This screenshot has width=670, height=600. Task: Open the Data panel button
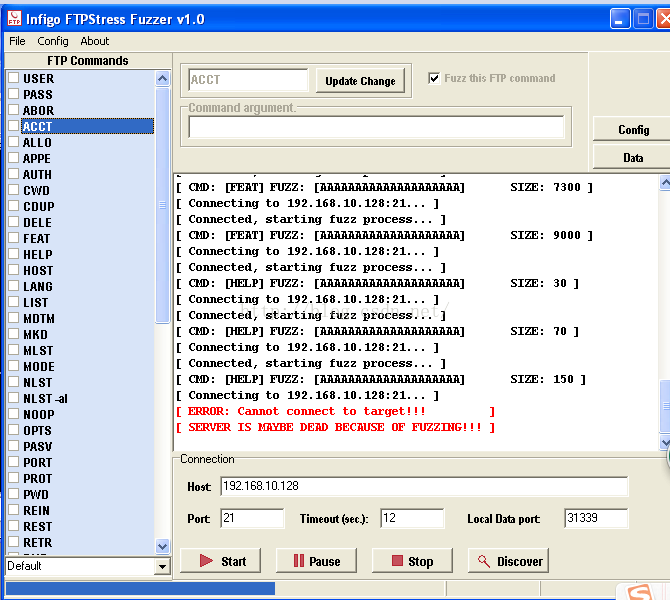(633, 158)
